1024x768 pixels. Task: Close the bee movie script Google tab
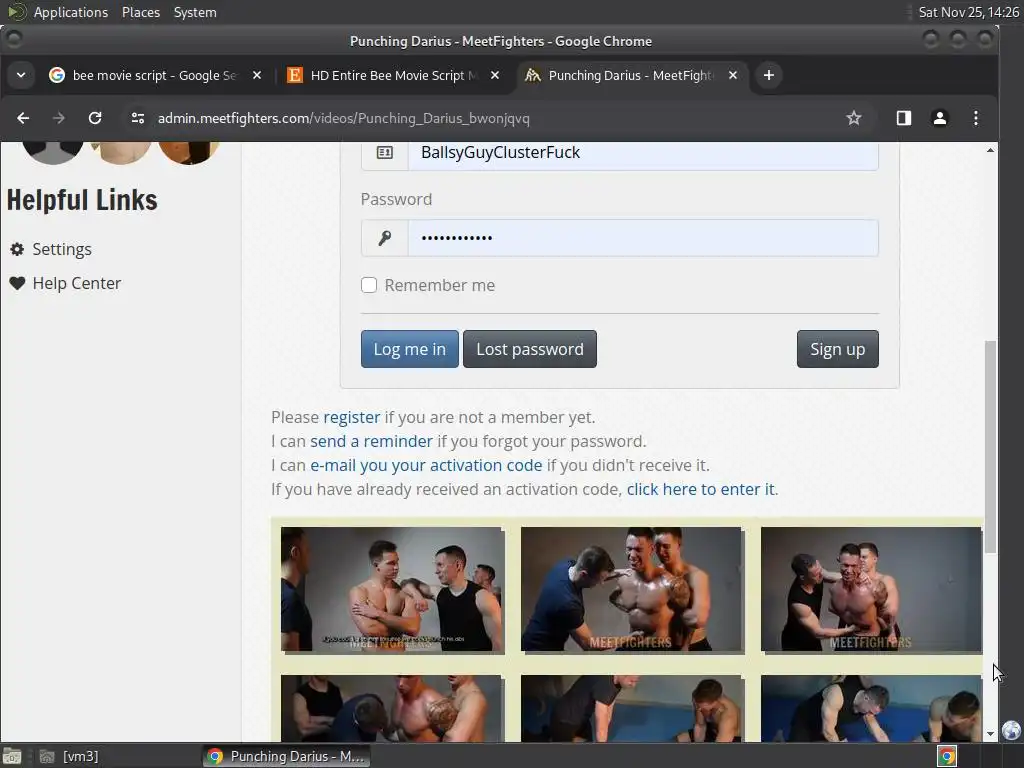coord(257,76)
